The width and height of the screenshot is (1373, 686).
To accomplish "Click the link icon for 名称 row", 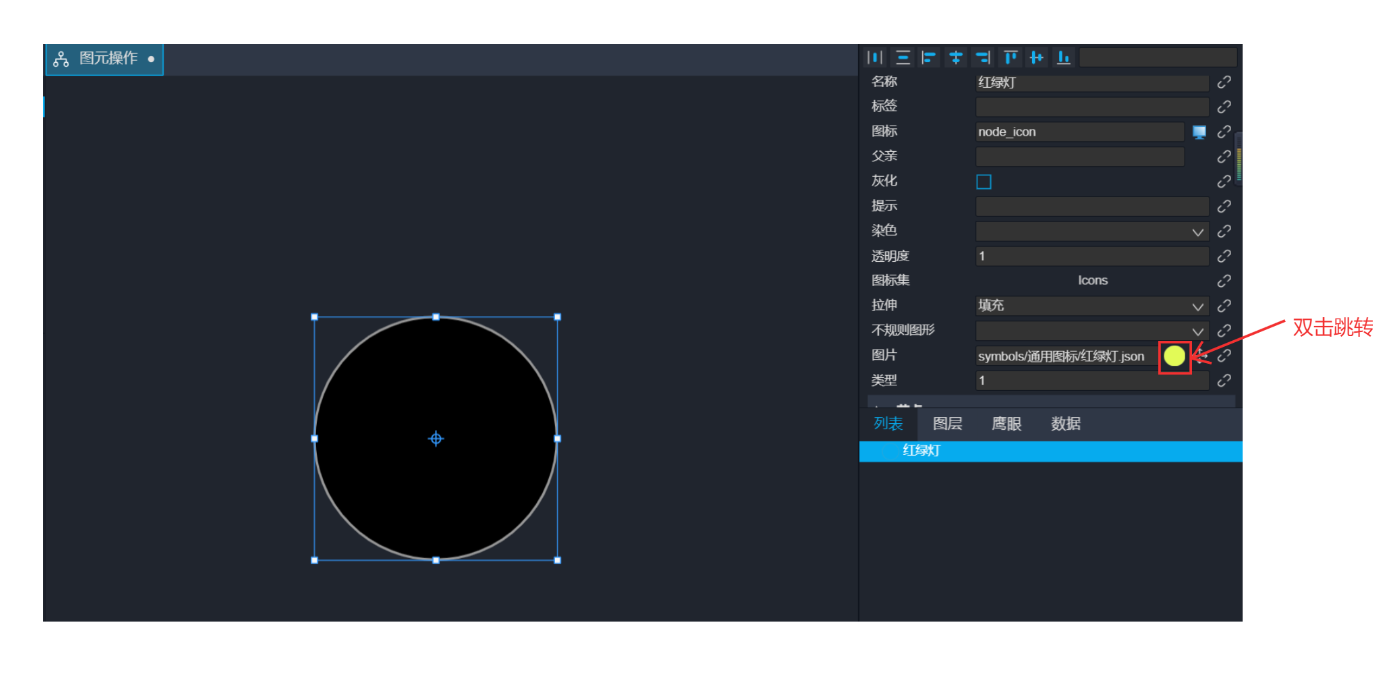I will (1224, 83).
